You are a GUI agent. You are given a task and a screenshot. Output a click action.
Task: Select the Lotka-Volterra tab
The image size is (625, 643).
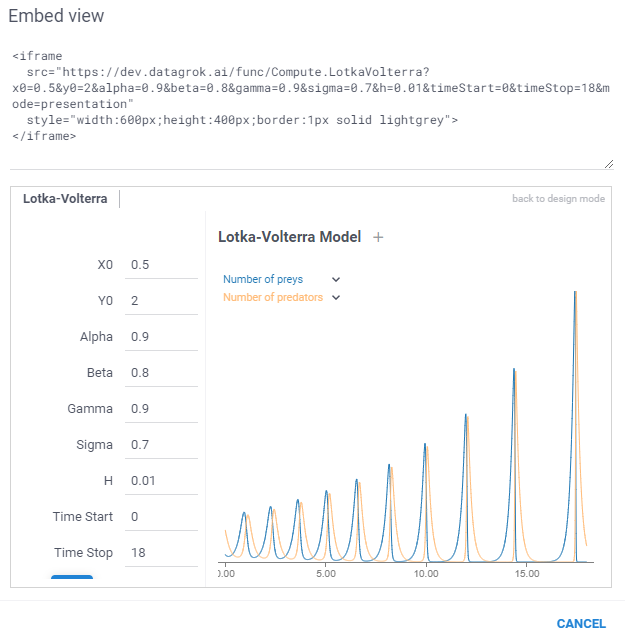click(65, 199)
